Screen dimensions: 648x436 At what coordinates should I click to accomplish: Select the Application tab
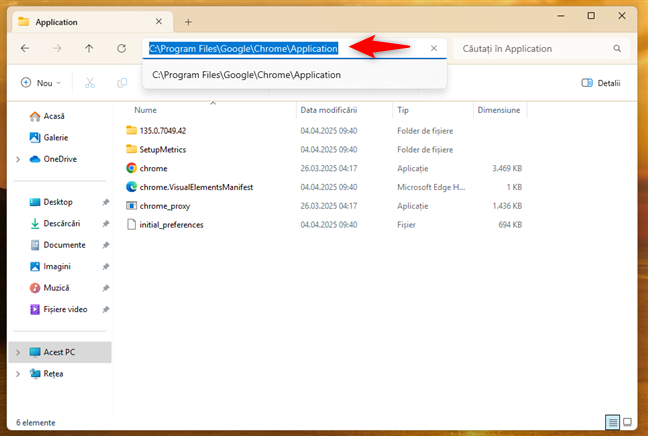pyautogui.click(x=93, y=22)
